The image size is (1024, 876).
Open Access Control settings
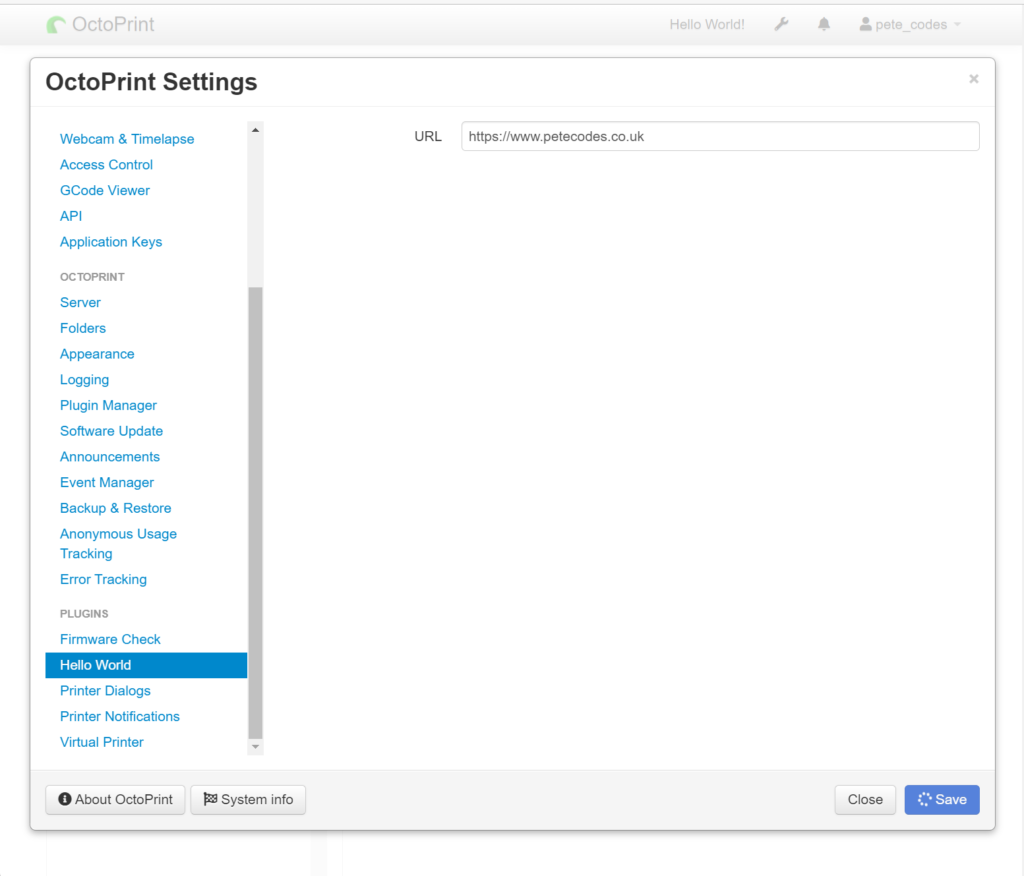click(106, 165)
